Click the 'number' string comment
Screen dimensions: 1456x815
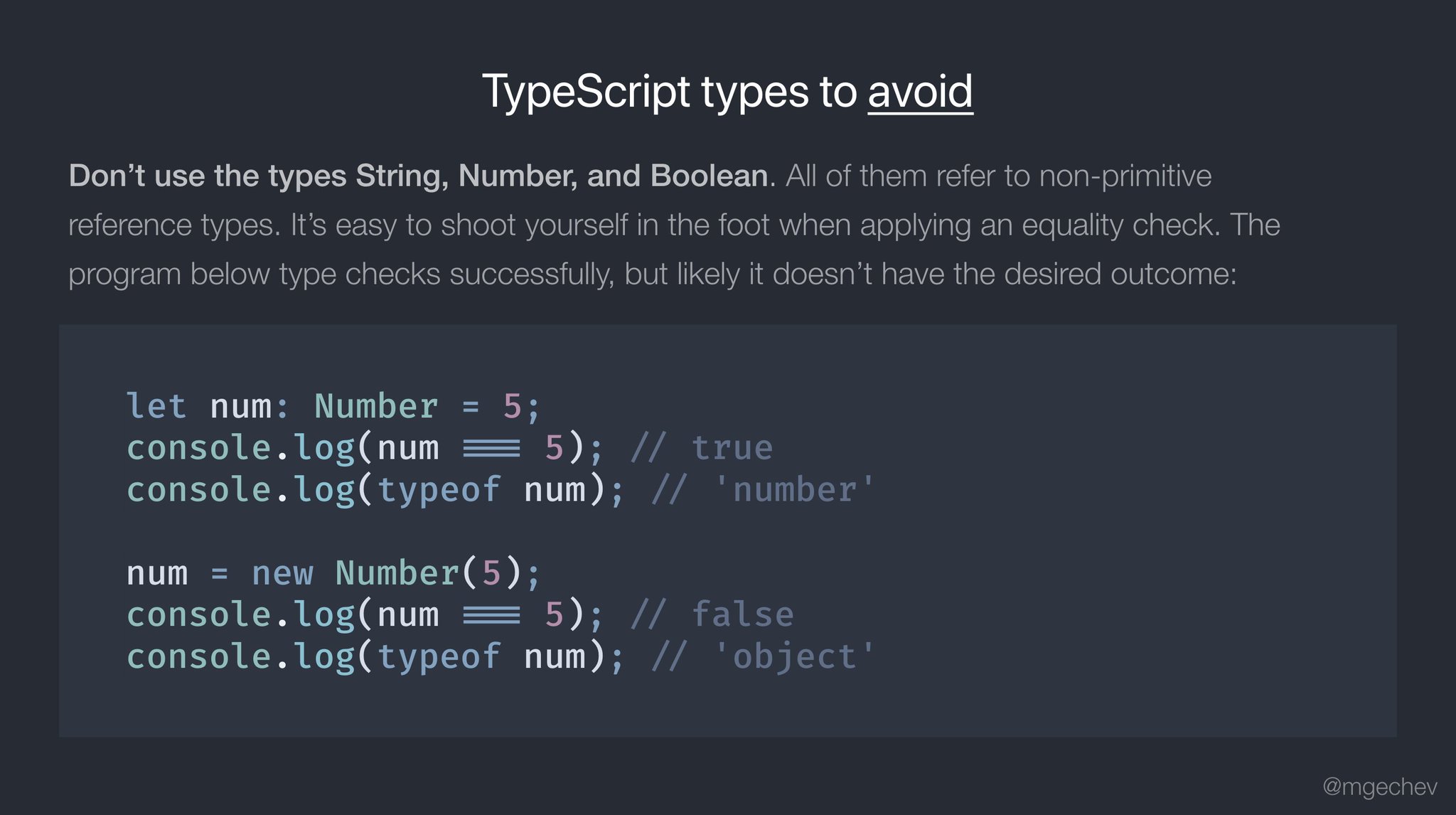click(793, 491)
